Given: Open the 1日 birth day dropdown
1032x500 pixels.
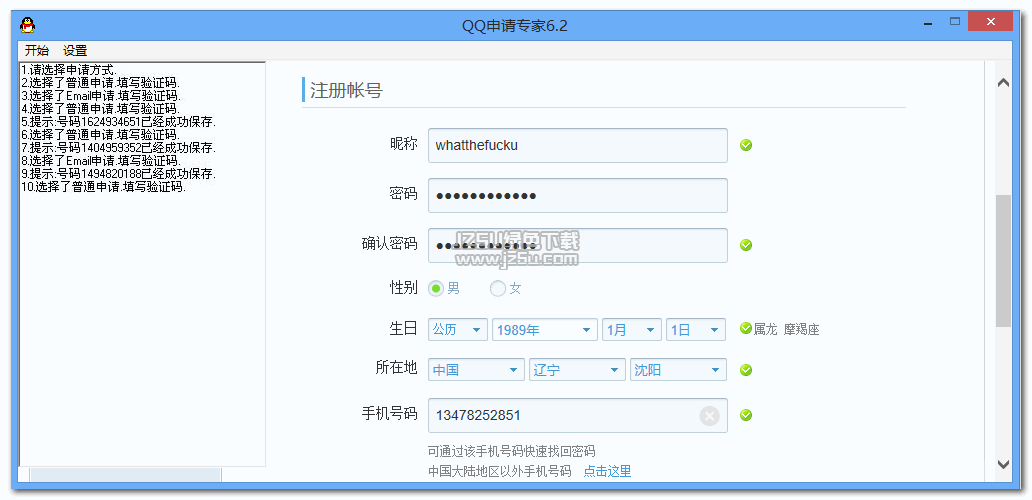Looking at the screenshot, I should (x=696, y=330).
